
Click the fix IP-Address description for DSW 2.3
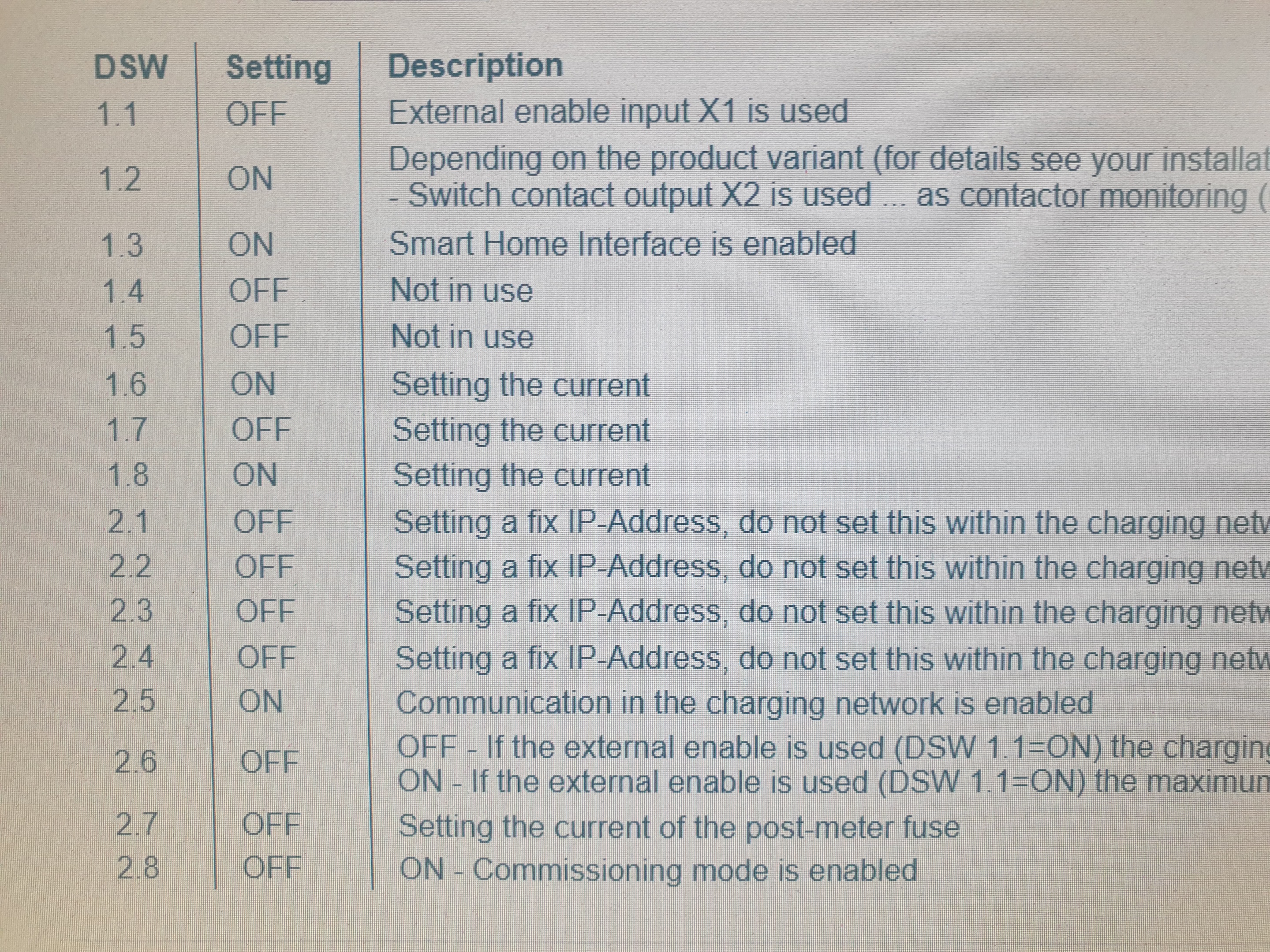[827, 612]
